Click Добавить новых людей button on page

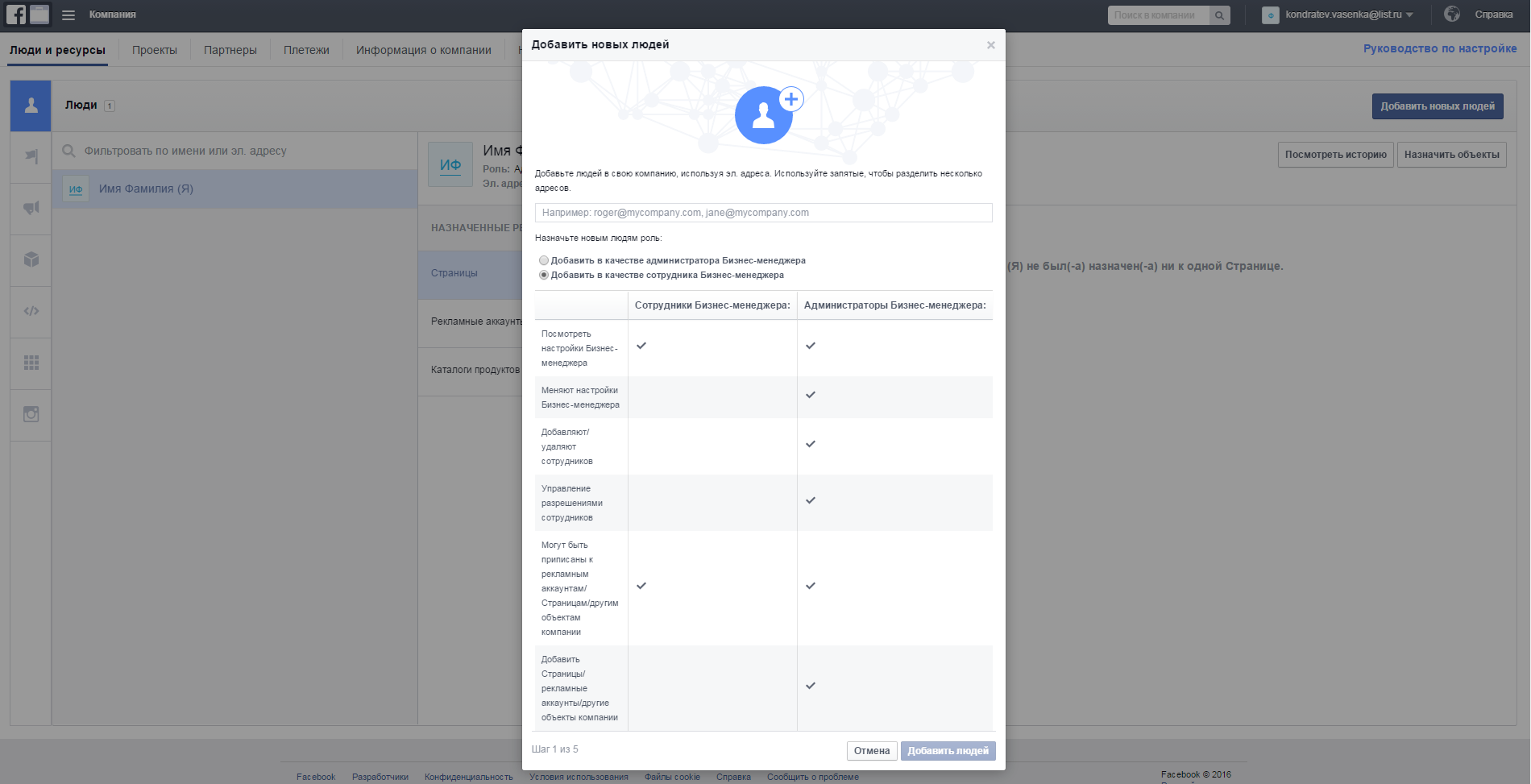pyautogui.click(x=1438, y=106)
